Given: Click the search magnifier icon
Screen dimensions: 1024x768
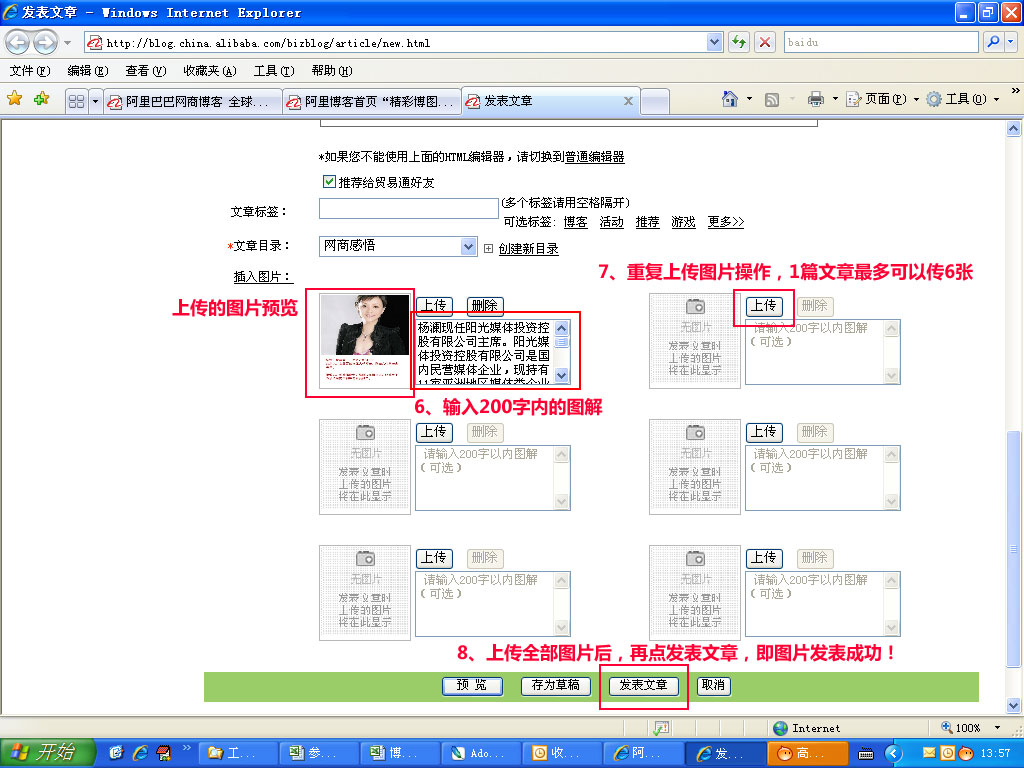Looking at the screenshot, I should pos(993,42).
